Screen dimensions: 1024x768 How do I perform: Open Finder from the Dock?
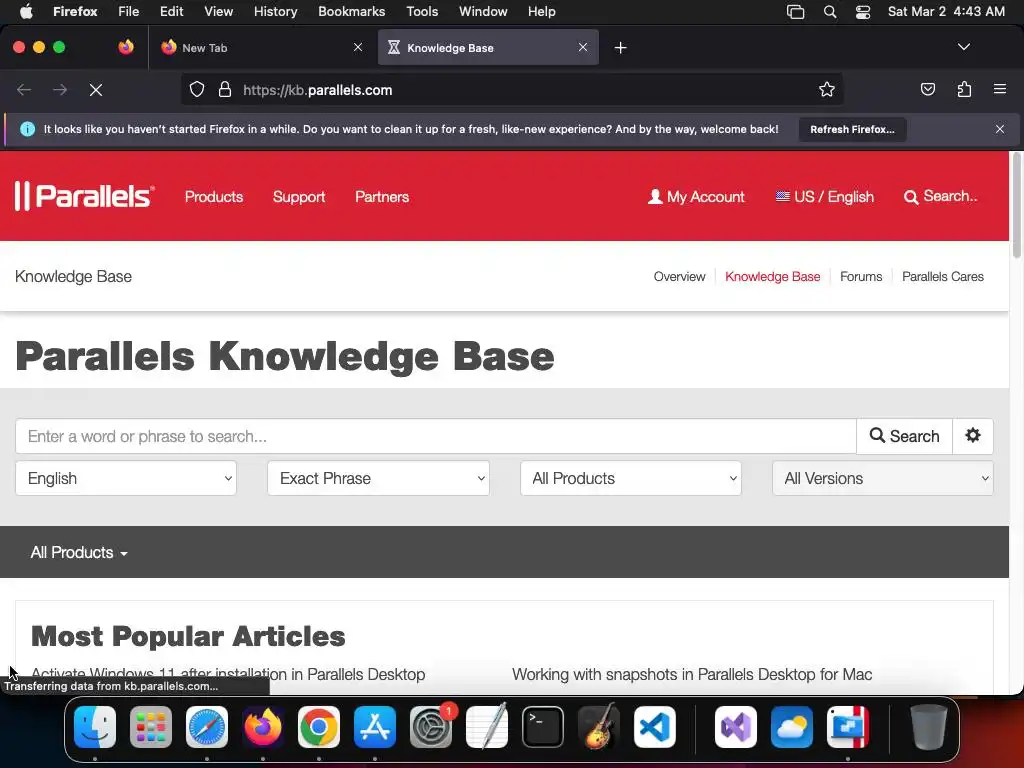[95, 727]
